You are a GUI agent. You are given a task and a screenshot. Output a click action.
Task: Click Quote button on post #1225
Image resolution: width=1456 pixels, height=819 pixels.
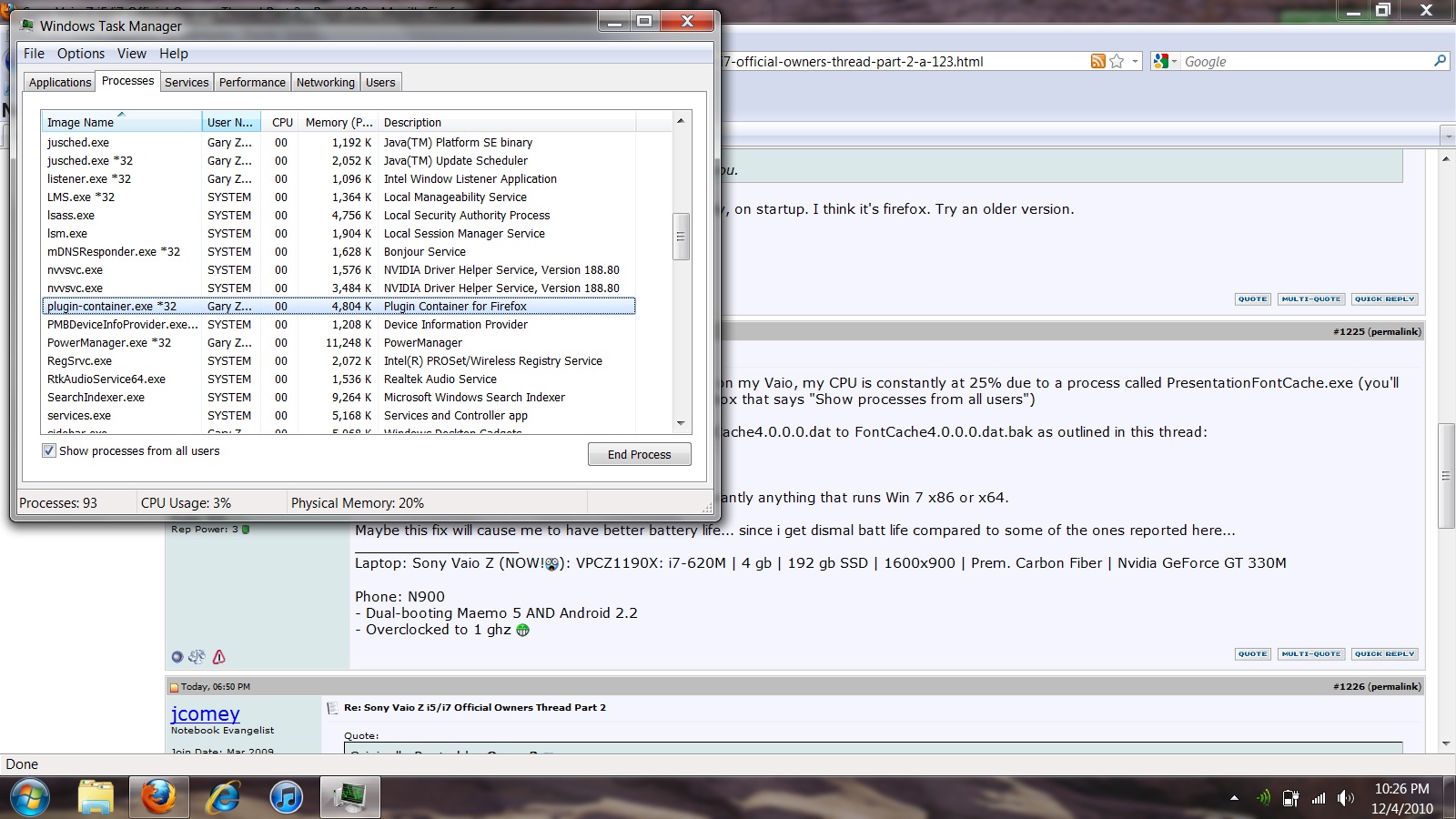[x=1252, y=653]
